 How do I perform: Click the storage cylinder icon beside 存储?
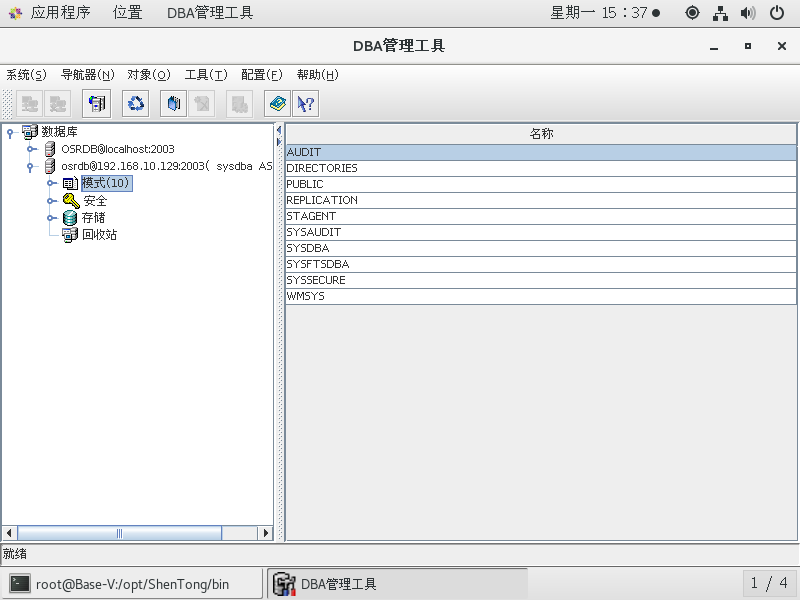[70, 218]
